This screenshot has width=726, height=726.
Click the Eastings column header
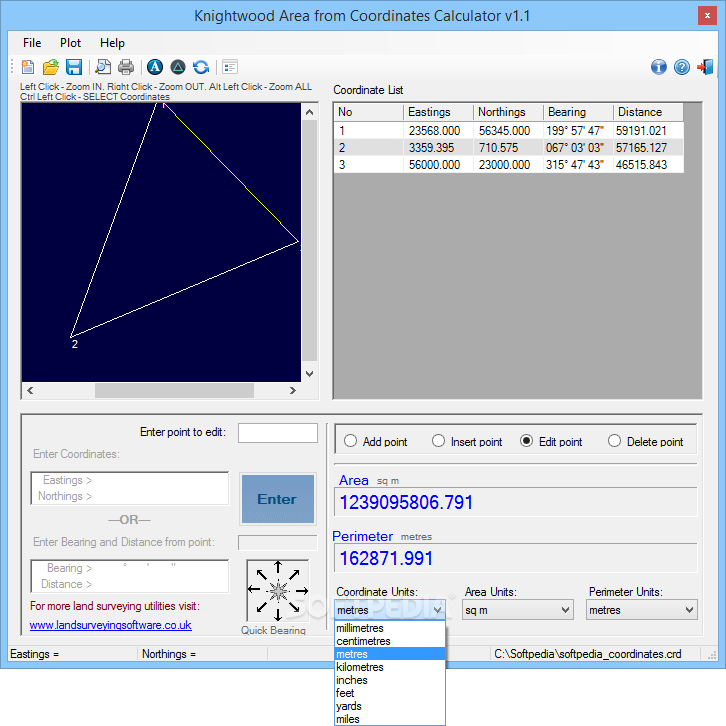pyautogui.click(x=438, y=112)
